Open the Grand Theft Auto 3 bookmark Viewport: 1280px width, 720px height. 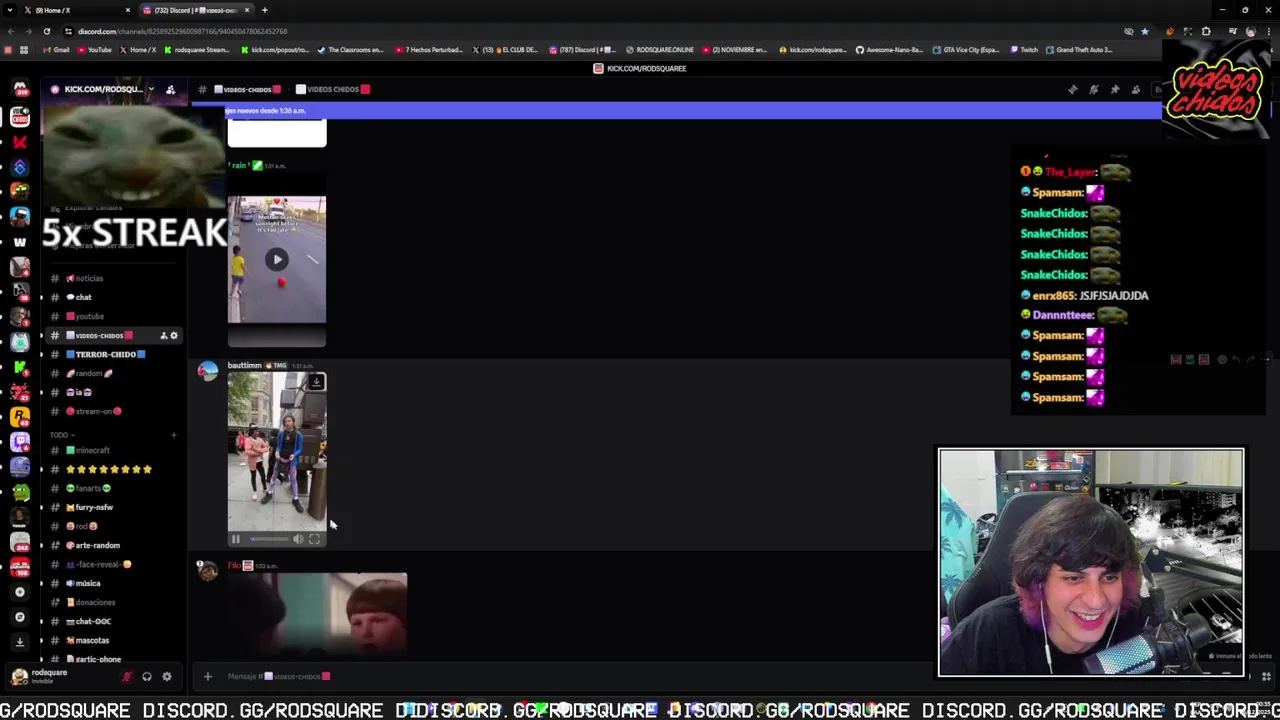click(1080, 50)
